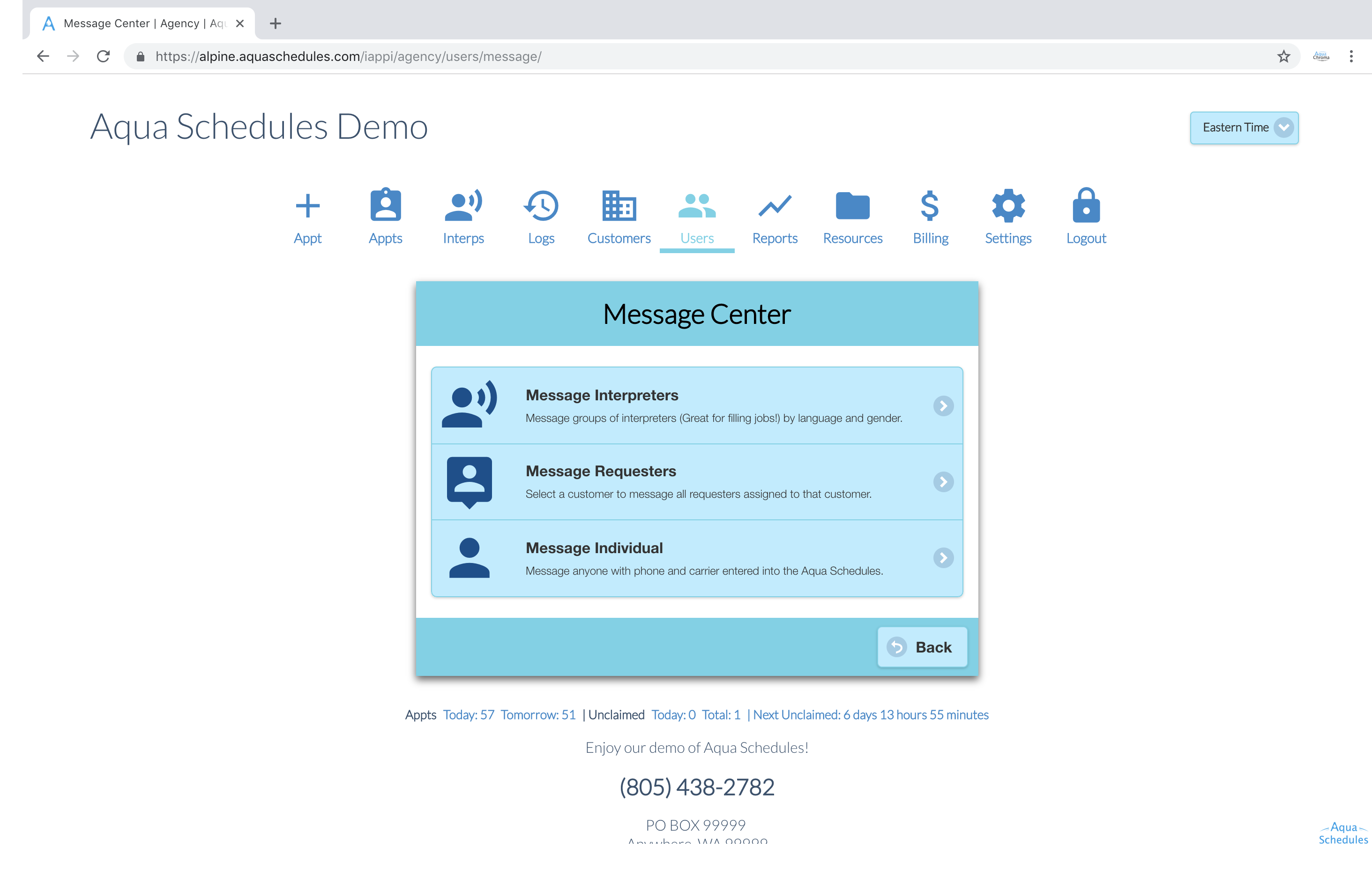Open a new browser tab with plus

tap(276, 23)
